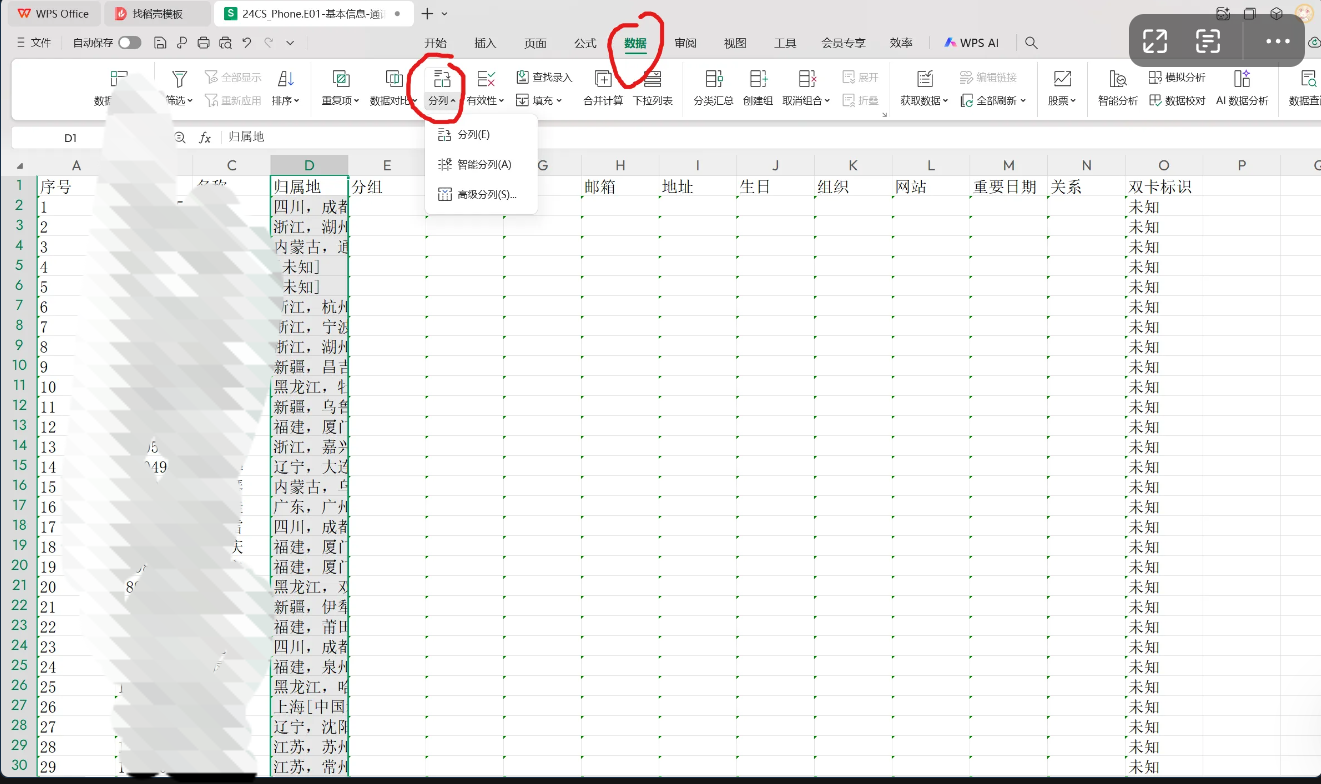The width and height of the screenshot is (1321, 784).
Task: Click cell O1 containing 双卡标识
Action: click(1163, 187)
